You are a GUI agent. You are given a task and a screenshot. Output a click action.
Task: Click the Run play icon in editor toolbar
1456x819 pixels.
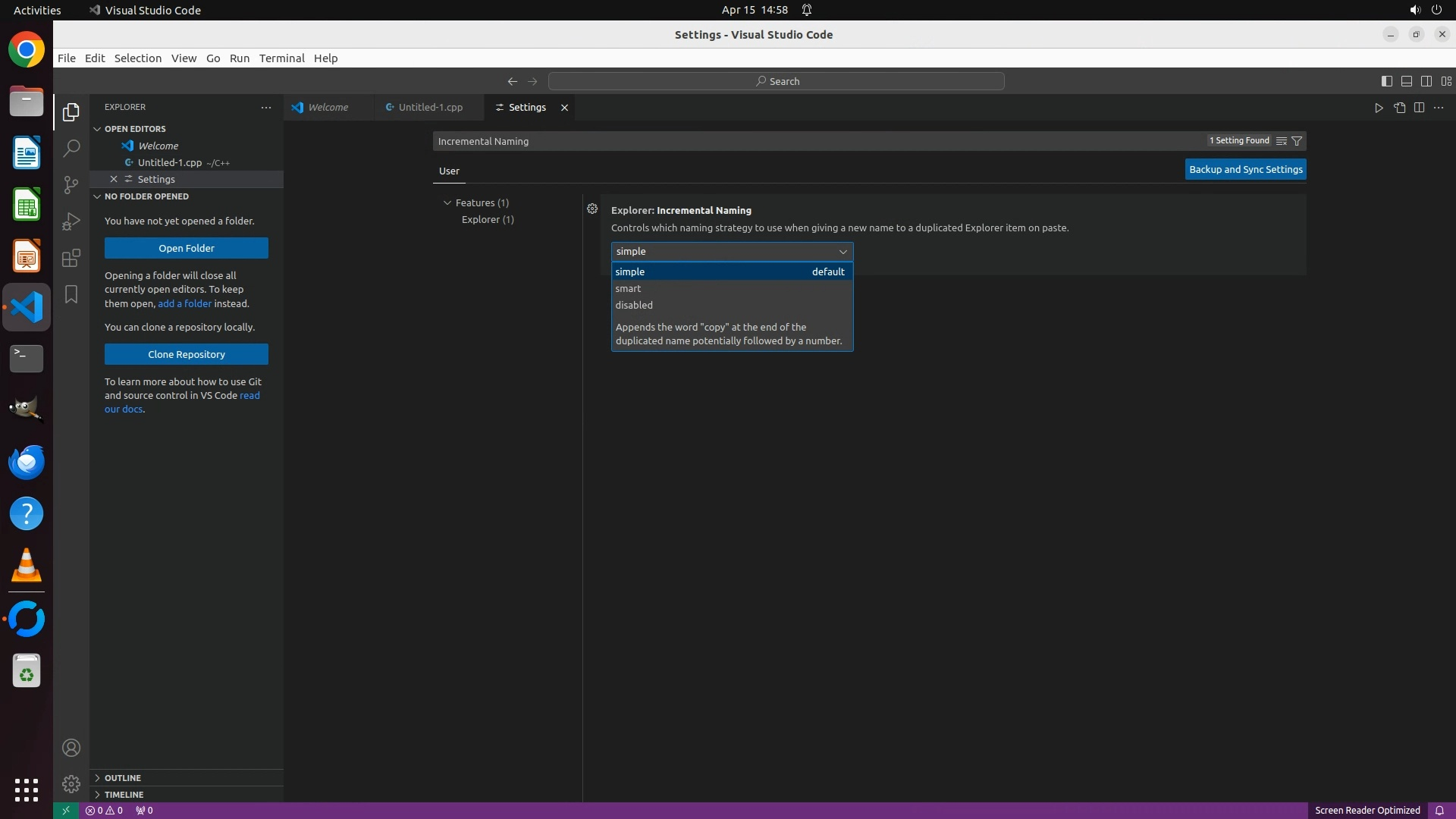(1379, 108)
